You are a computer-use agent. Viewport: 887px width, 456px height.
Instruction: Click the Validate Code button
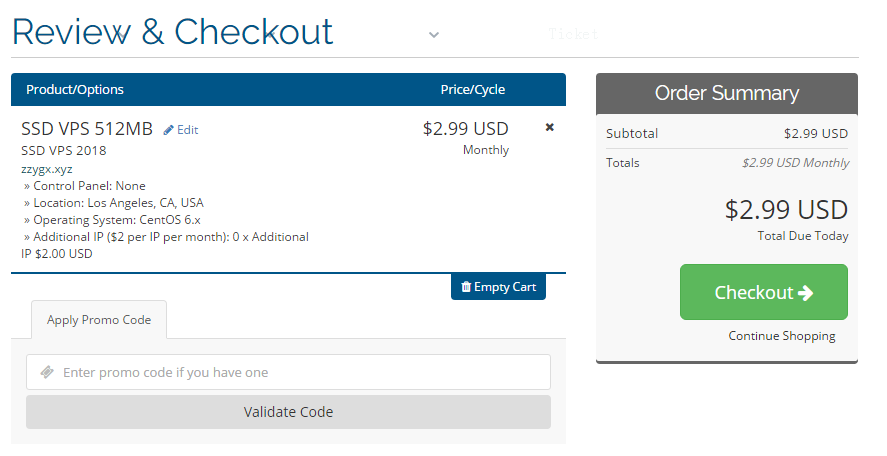pos(289,412)
